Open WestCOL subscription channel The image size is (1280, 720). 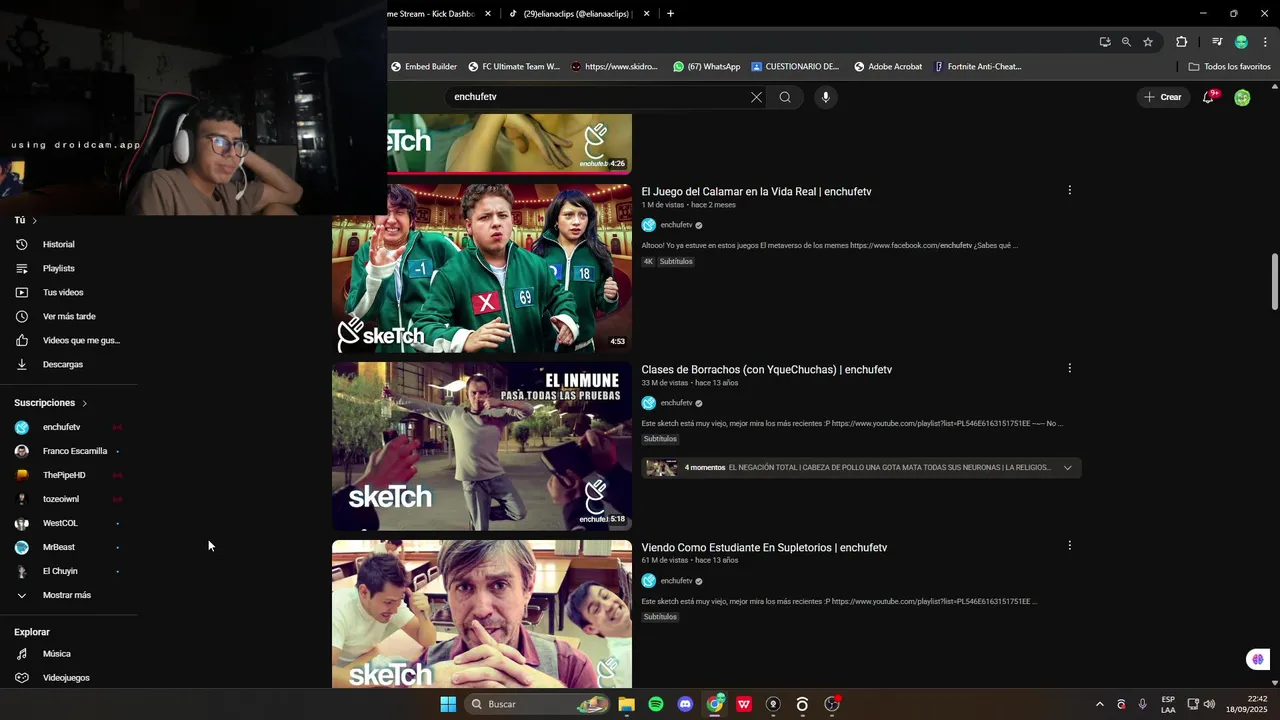tap(59, 523)
